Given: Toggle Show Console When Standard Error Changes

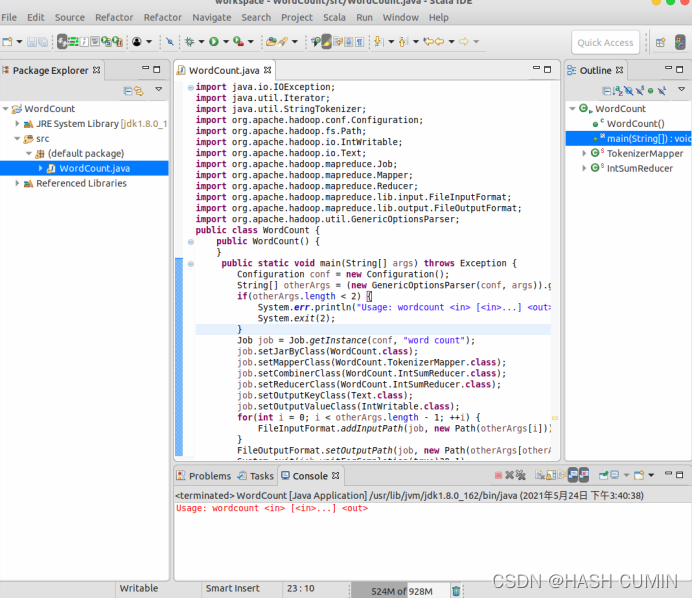Looking at the screenshot, I should [x=584, y=475].
